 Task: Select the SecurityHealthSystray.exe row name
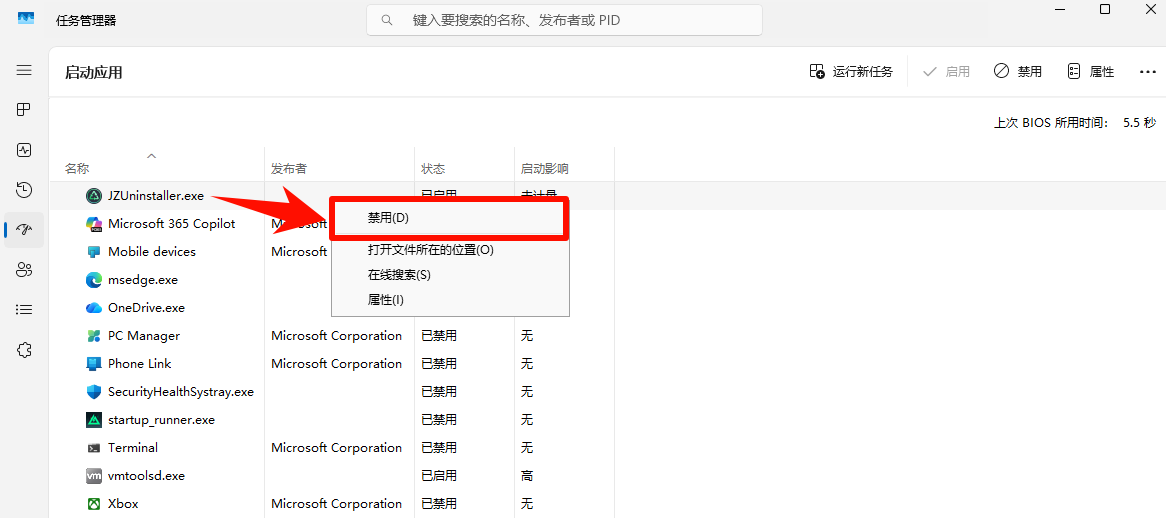pos(181,392)
